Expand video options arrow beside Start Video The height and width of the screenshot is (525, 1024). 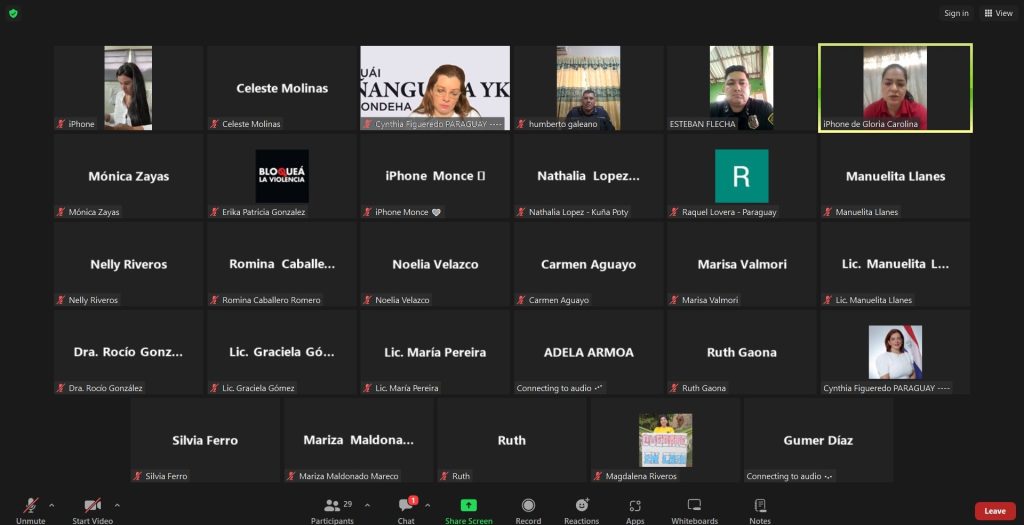(117, 505)
